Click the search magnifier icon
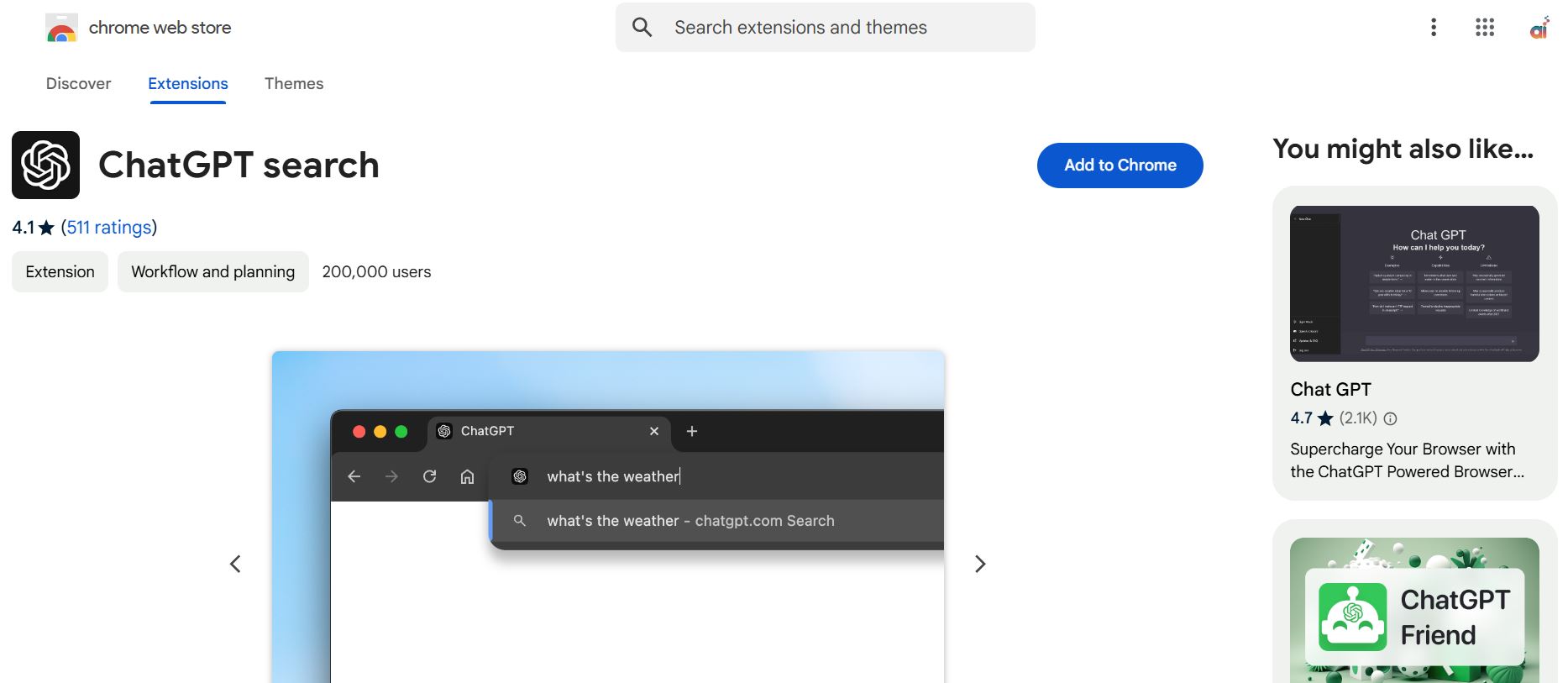Screen dimensions: 1568x683 642,28
